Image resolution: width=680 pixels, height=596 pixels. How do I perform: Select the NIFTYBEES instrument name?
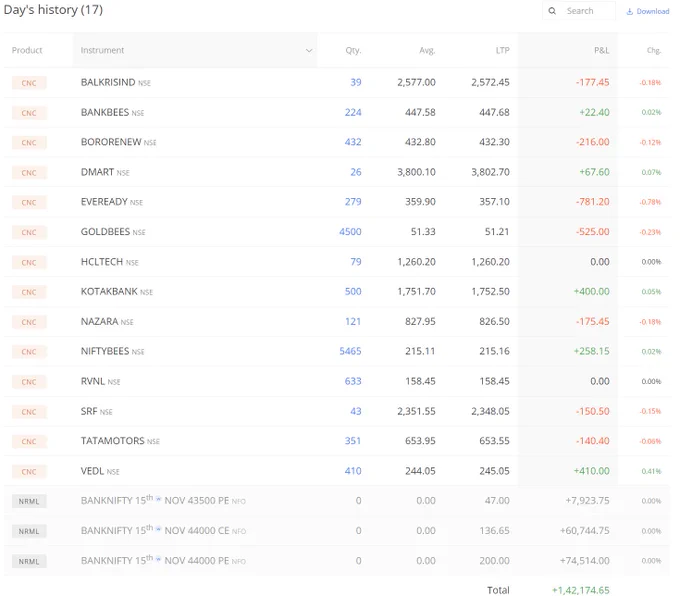pos(105,351)
